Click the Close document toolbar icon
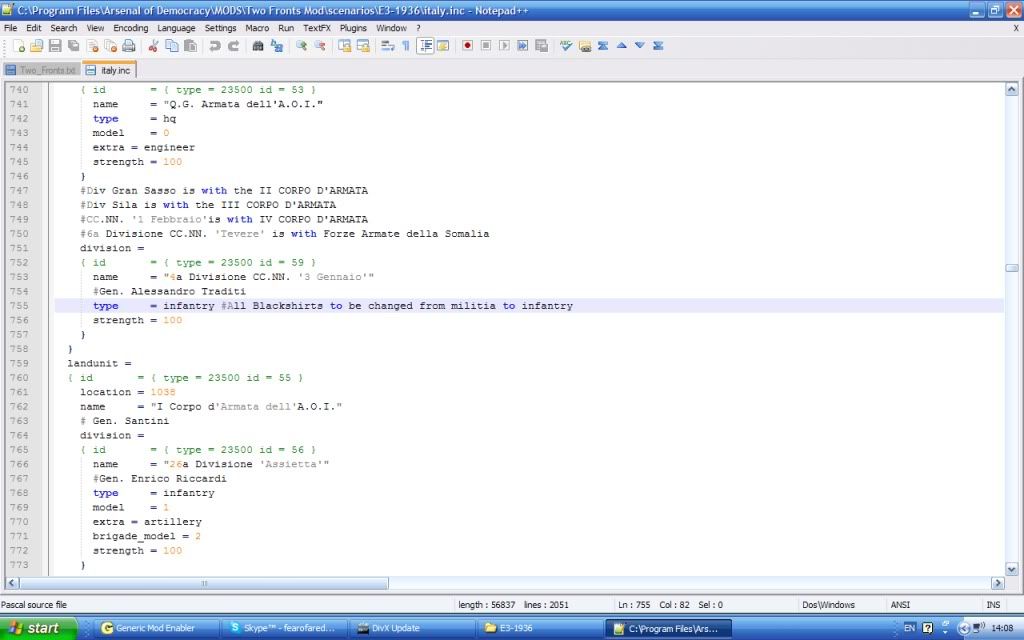Screen dimensions: 1024x640 click(92, 46)
